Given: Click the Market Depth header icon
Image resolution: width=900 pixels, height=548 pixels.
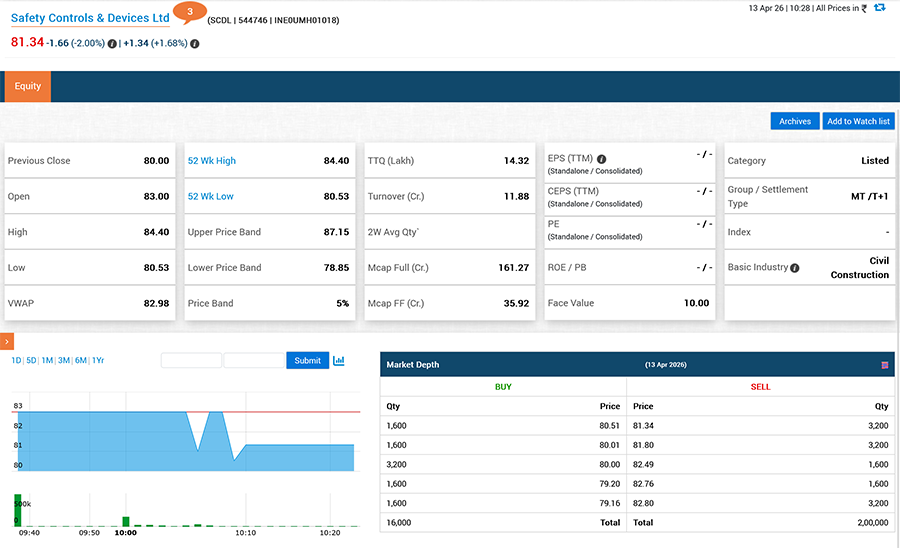Looking at the screenshot, I should [885, 365].
